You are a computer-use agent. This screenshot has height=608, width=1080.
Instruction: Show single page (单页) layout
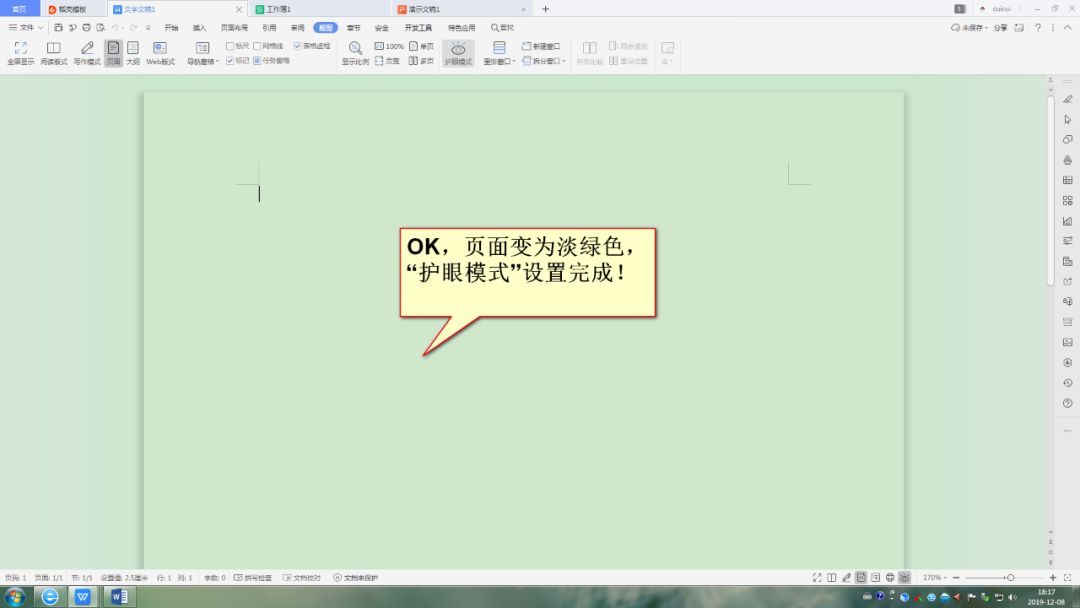pyautogui.click(x=422, y=46)
